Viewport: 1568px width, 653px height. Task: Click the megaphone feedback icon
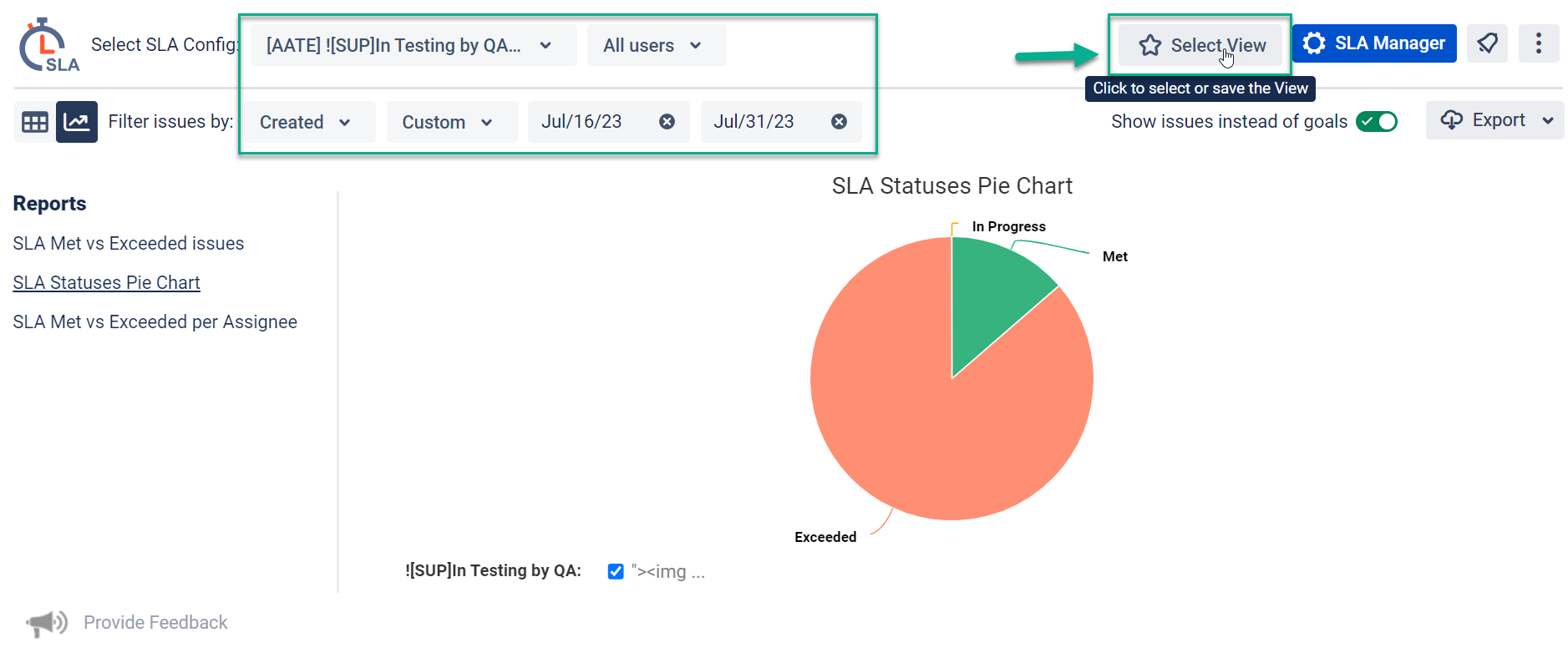click(47, 622)
